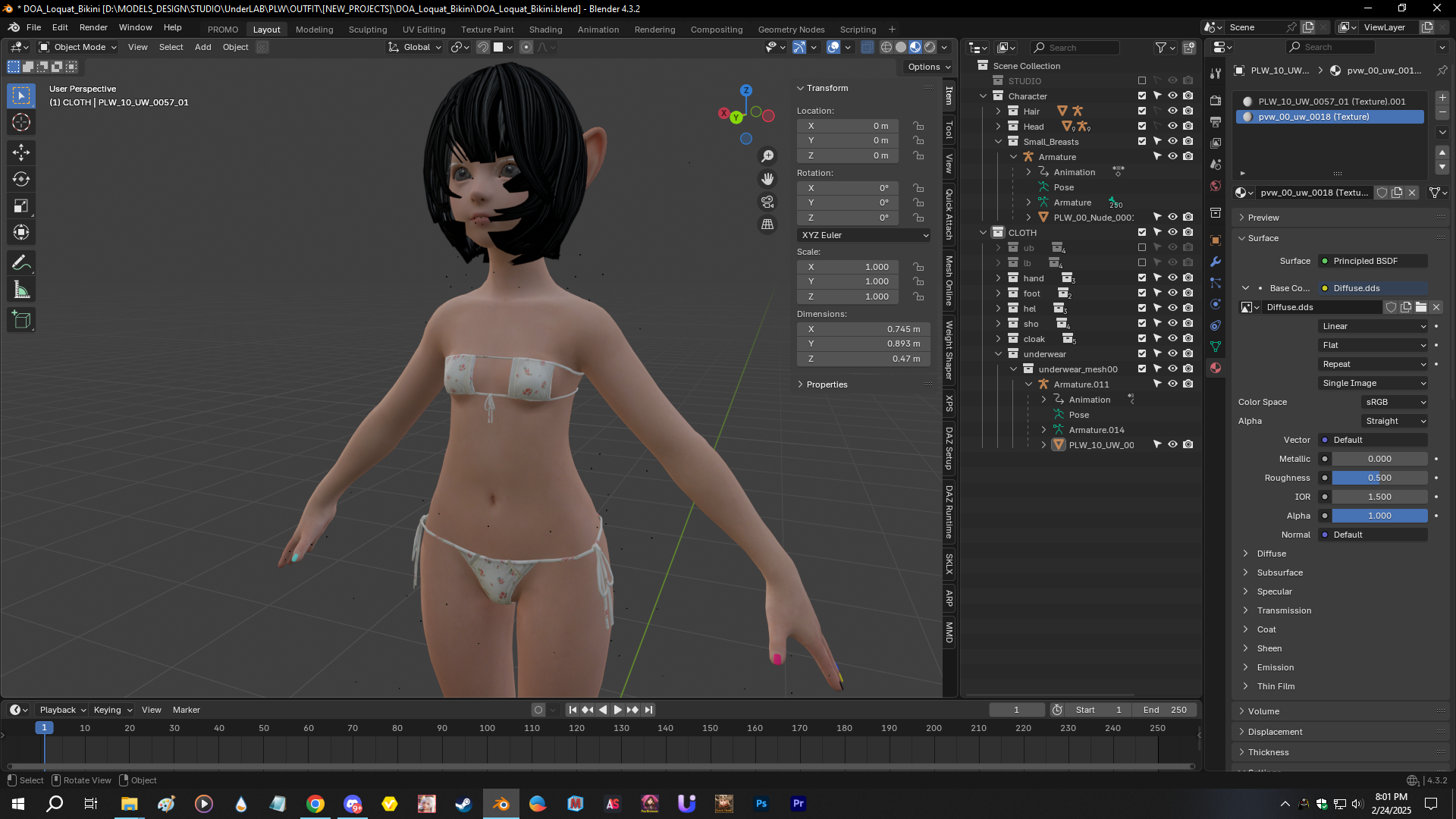Image resolution: width=1456 pixels, height=819 pixels.
Task: Activate the Scale tool
Action: click(21, 206)
